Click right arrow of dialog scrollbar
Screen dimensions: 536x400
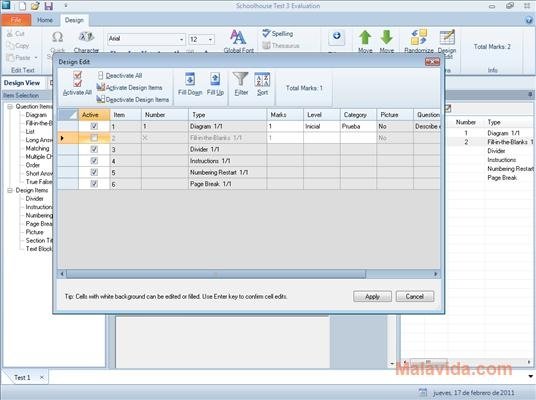436,274
